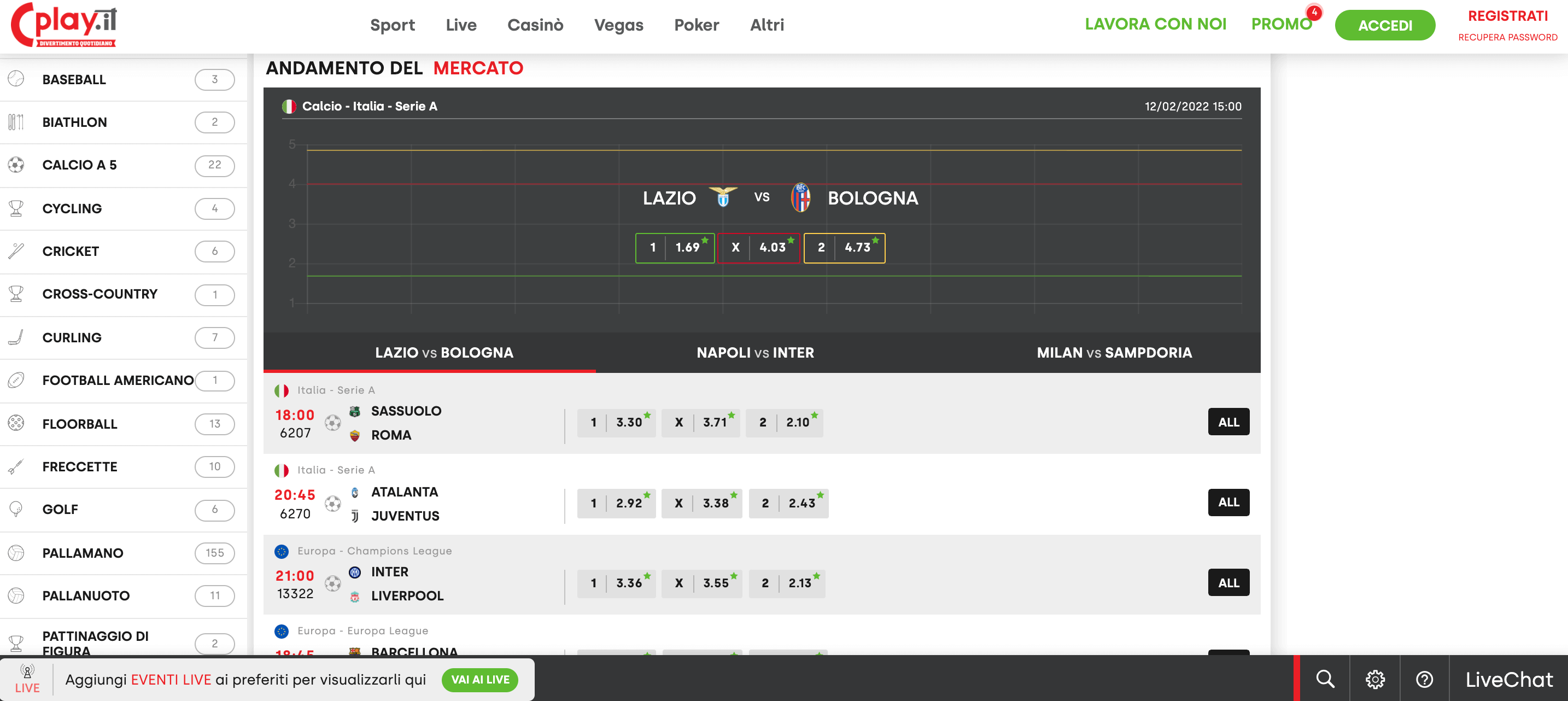
Task: Select Lazio win odds 1.69
Action: tap(675, 248)
